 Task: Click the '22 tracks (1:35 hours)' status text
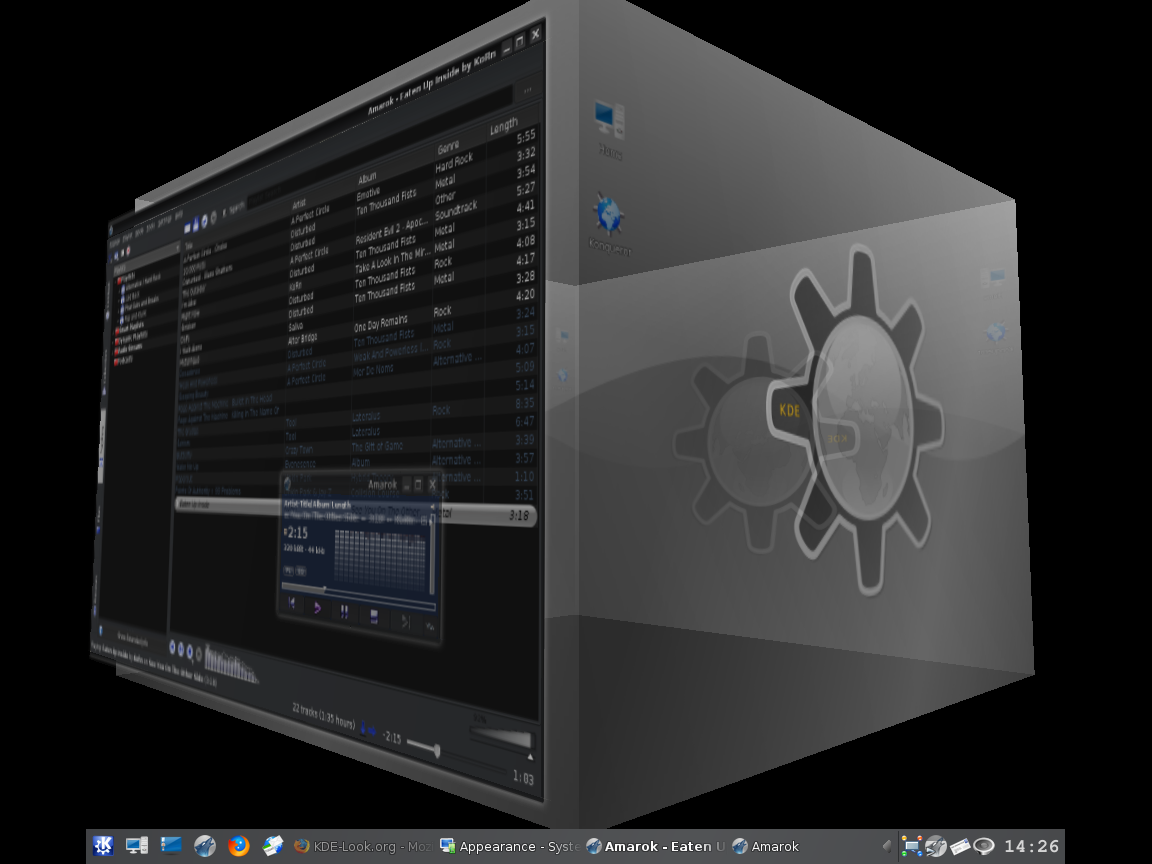pos(323,715)
